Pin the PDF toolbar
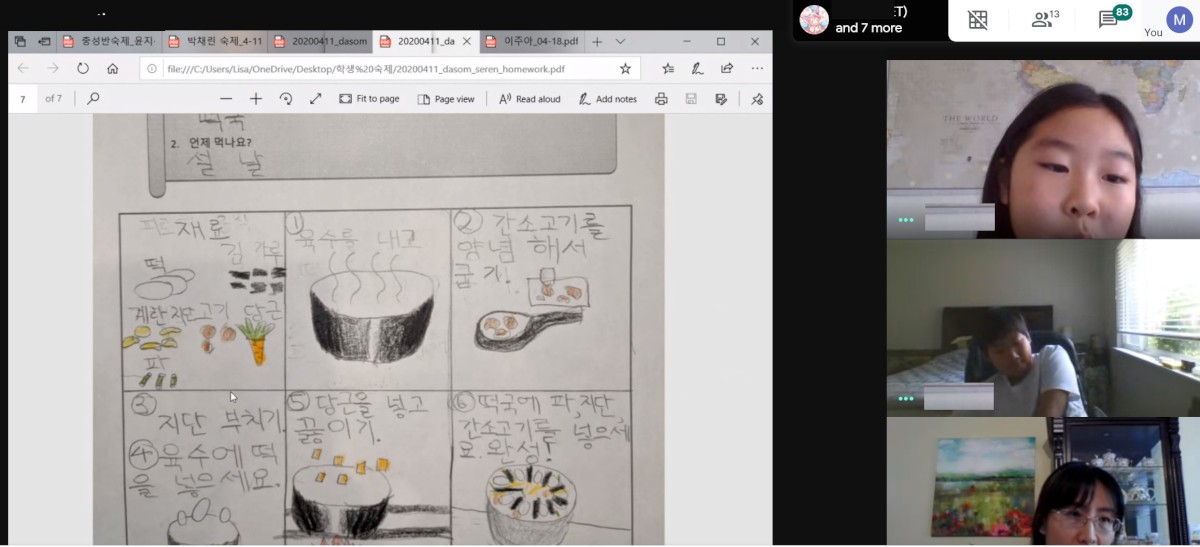1200x547 pixels. [757, 99]
